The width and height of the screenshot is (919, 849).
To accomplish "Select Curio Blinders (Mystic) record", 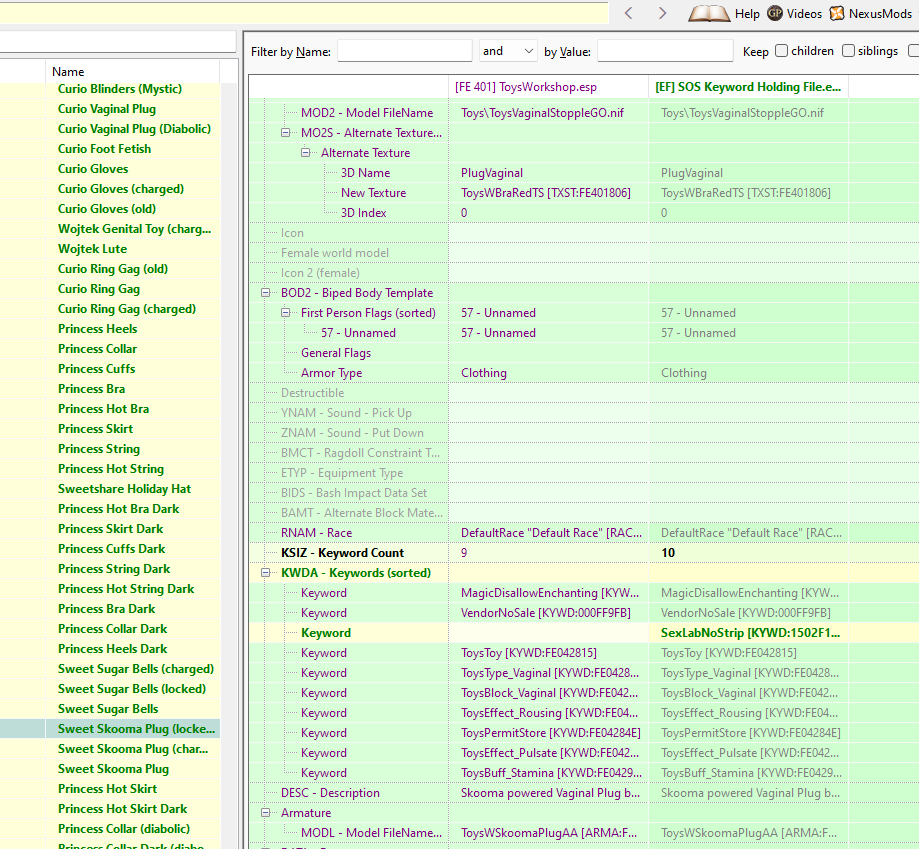I will click(x=120, y=89).
